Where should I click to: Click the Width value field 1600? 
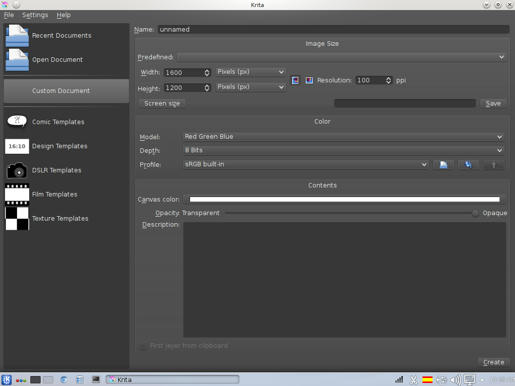(184, 72)
